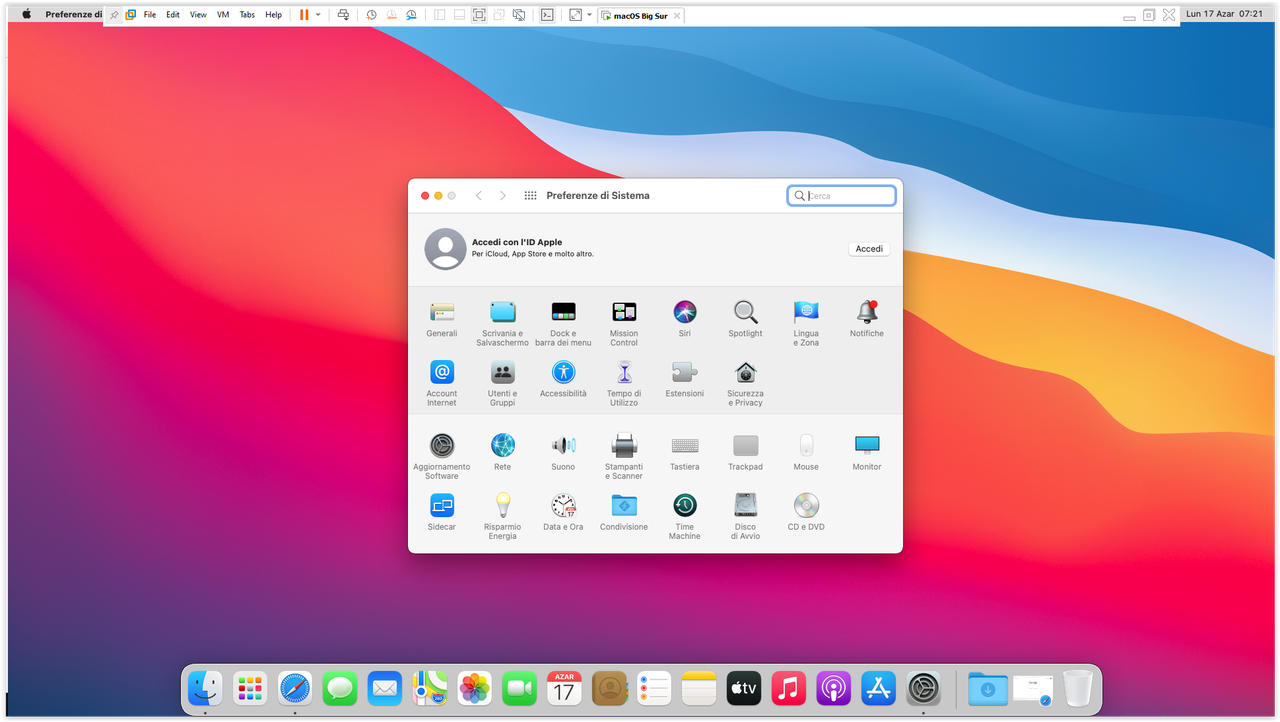
Task: Open Mail from the Dock
Action: tap(385, 688)
